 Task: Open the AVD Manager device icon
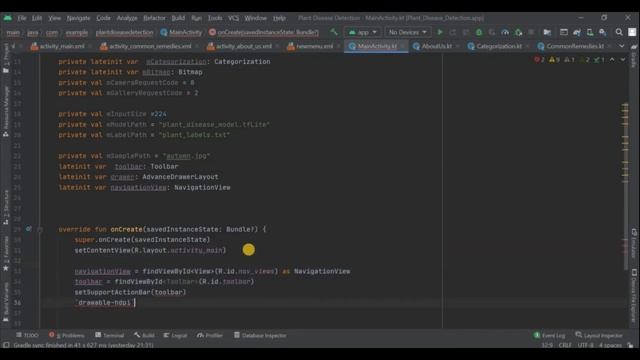pyautogui.click(x=590, y=32)
